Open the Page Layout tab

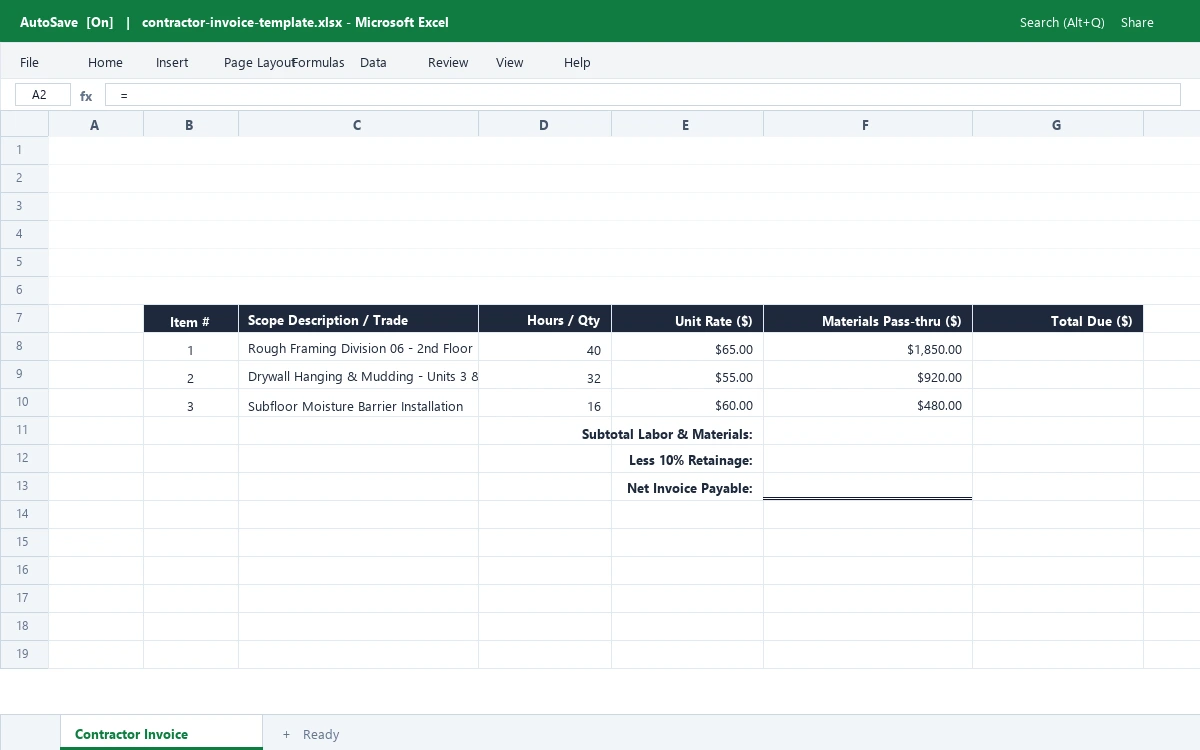coord(258,62)
